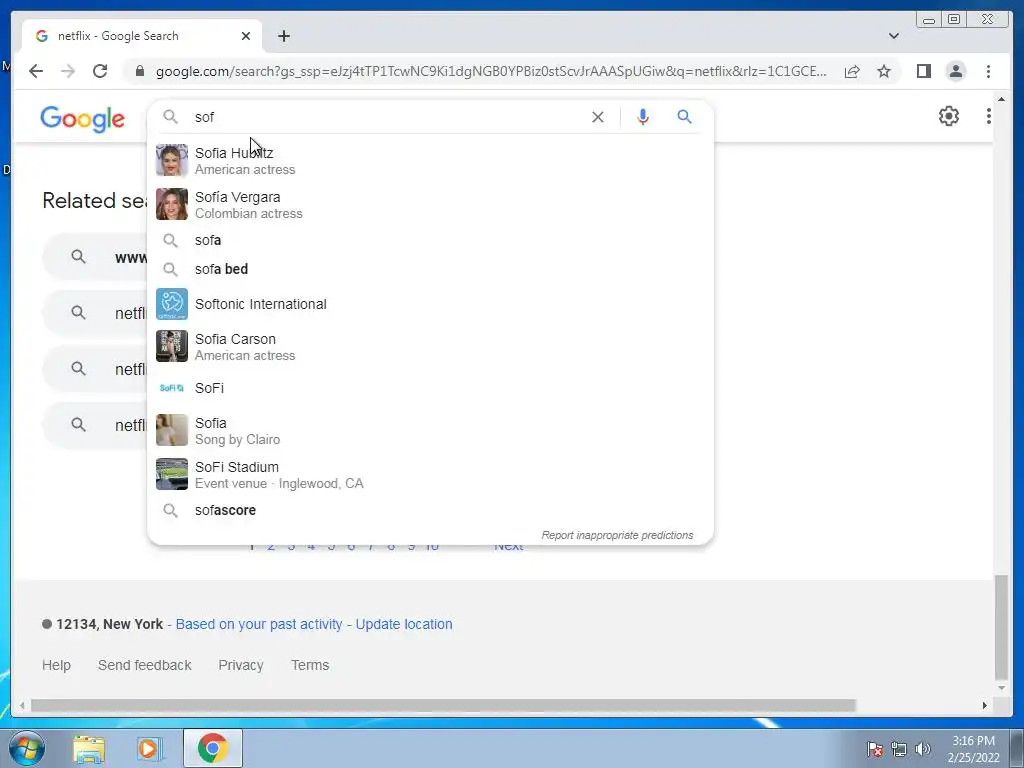Bookmark this page with the star icon
This screenshot has width=1024, height=768.
[884, 71]
